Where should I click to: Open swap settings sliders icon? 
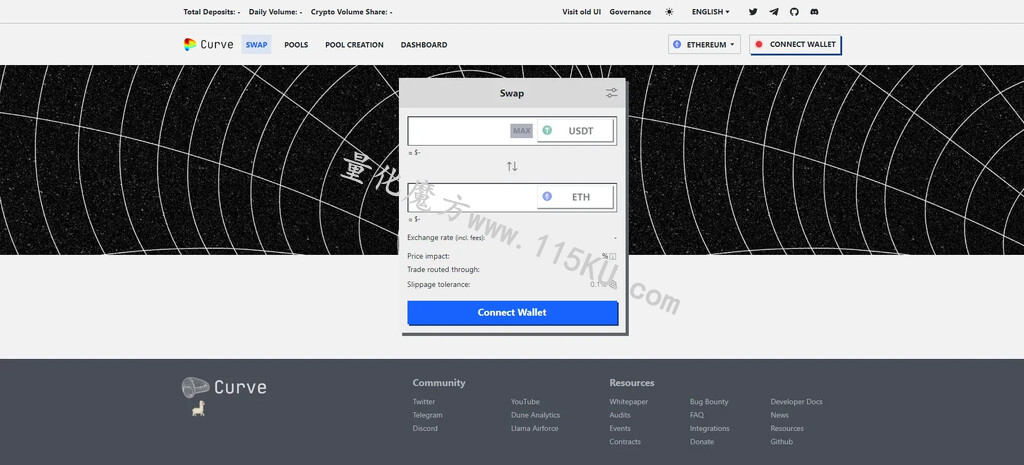[x=611, y=93]
